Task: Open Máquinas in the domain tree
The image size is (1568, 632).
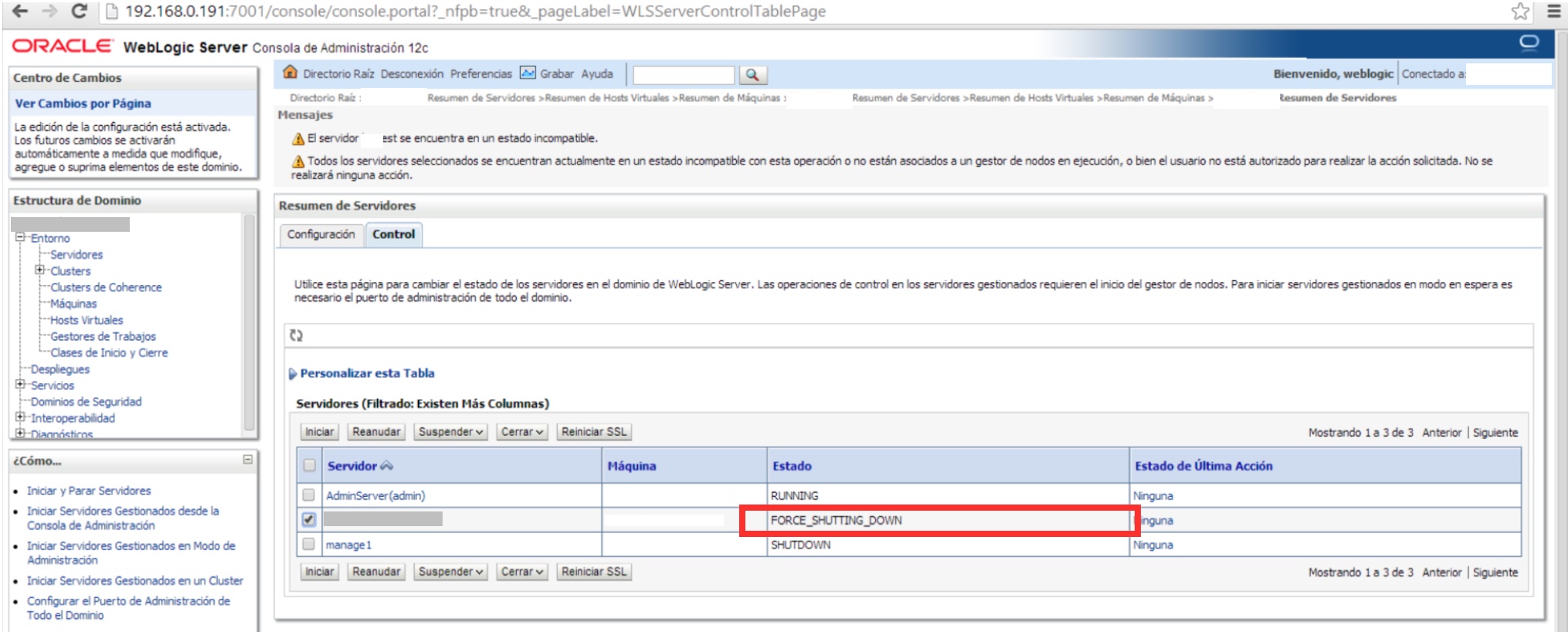Action: tap(73, 304)
